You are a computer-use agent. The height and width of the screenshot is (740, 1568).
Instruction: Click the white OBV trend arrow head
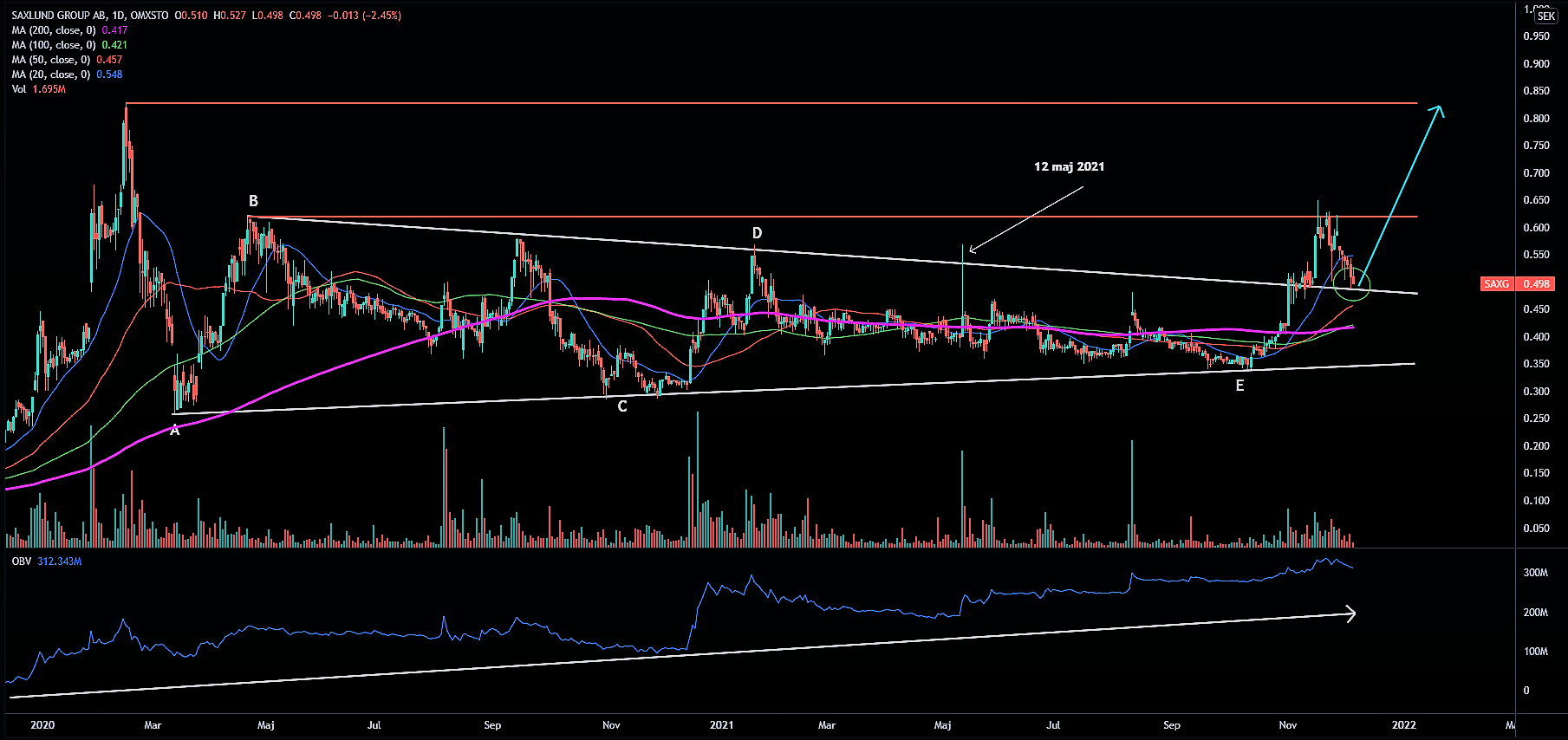[x=1350, y=613]
